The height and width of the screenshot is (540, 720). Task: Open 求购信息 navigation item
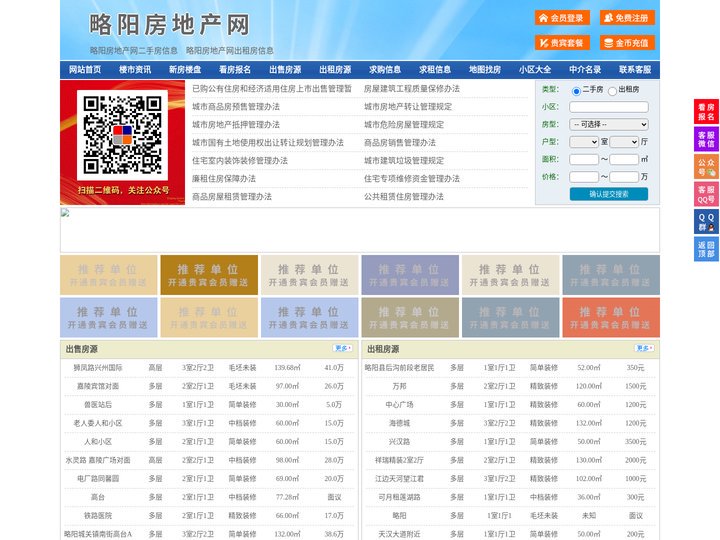click(x=385, y=70)
